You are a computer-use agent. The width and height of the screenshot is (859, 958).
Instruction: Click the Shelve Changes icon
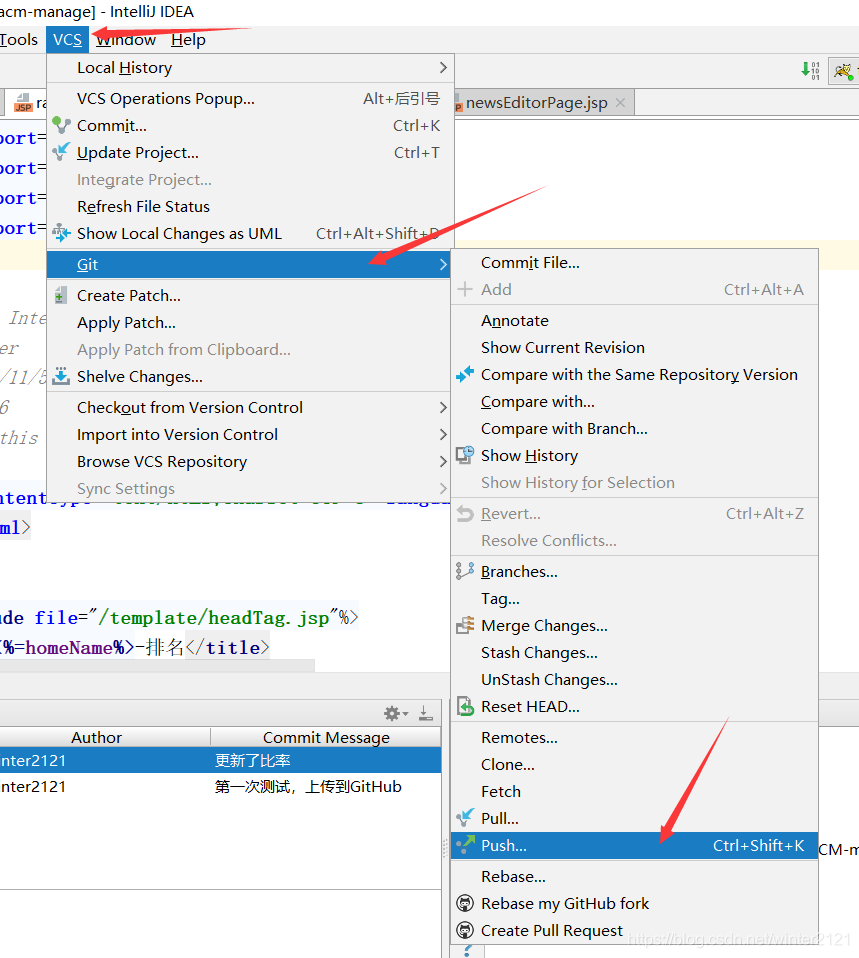[x=60, y=376]
